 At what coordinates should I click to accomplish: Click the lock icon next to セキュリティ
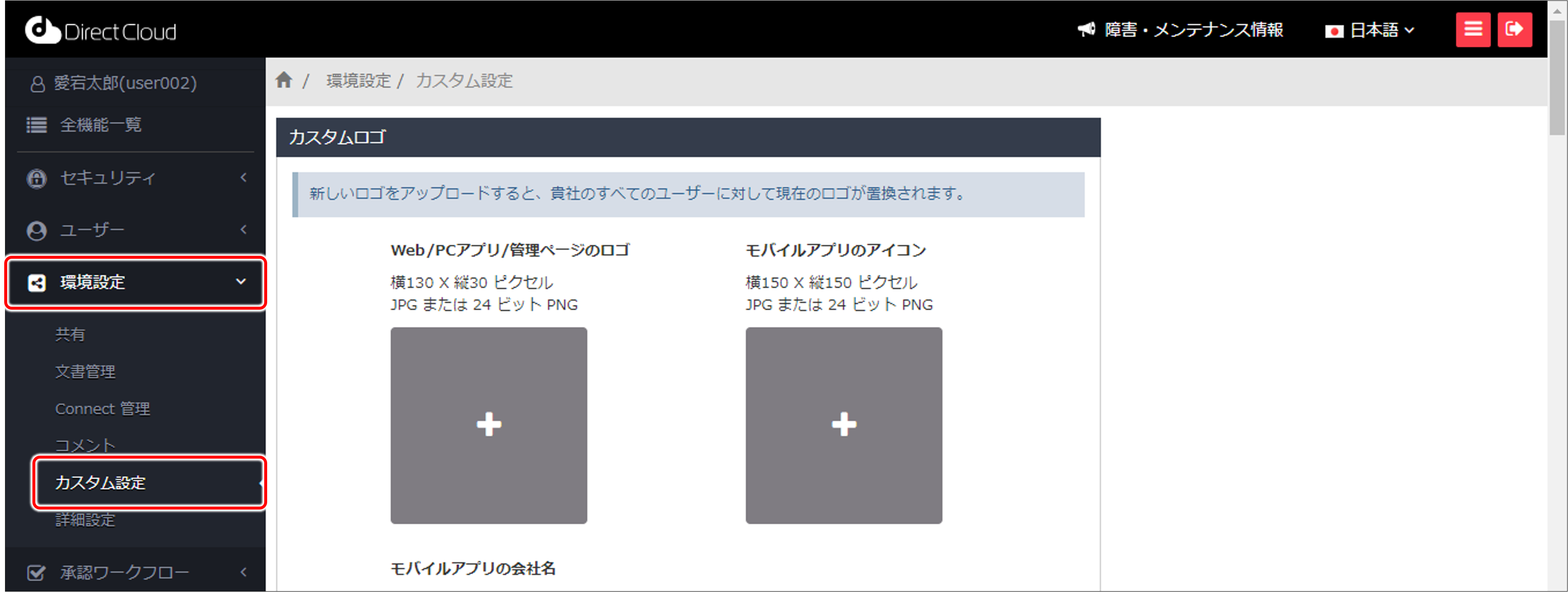[x=36, y=177]
